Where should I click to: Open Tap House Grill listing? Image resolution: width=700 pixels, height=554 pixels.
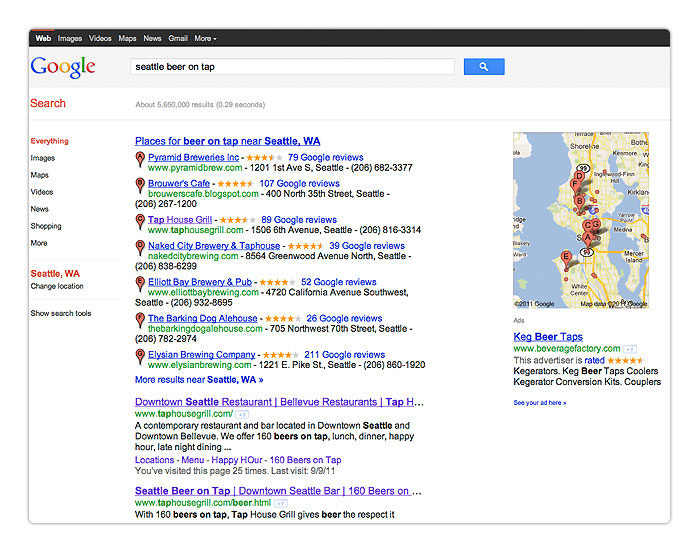click(x=180, y=220)
